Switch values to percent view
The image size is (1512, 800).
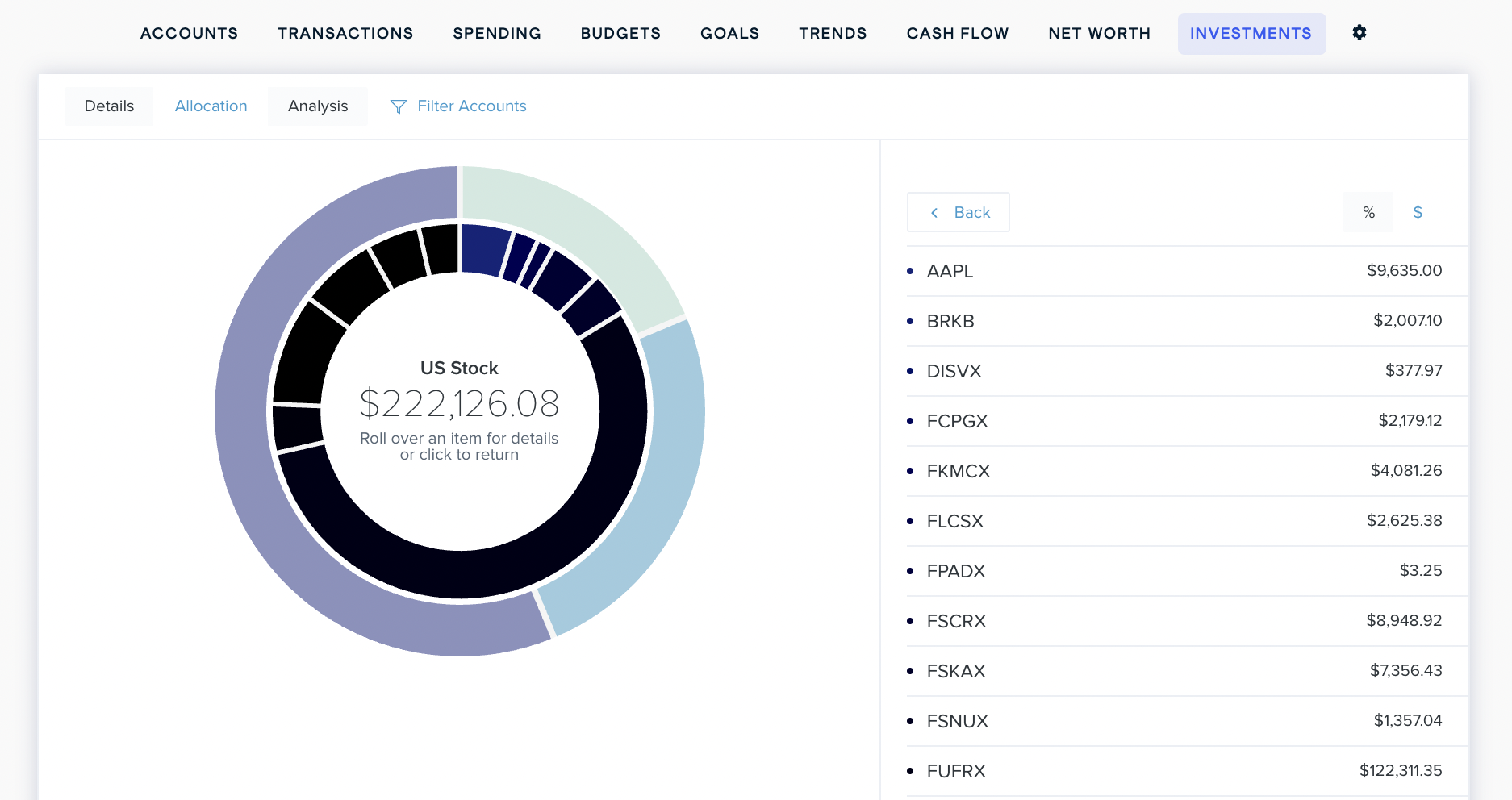click(1368, 213)
